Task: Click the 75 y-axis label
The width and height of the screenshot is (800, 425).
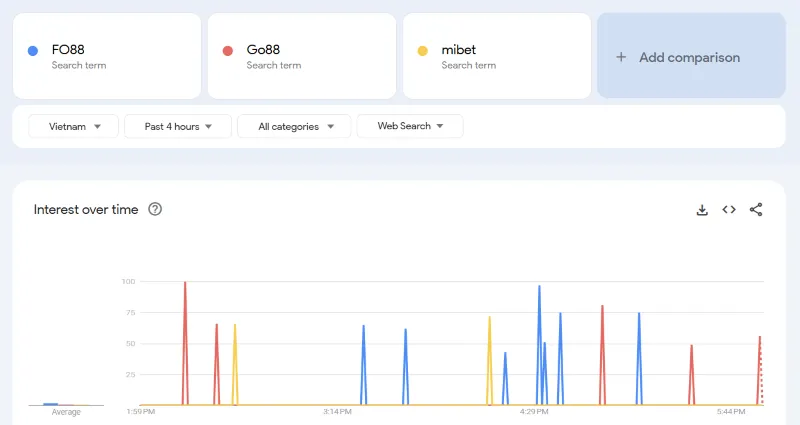Action: 131,313
